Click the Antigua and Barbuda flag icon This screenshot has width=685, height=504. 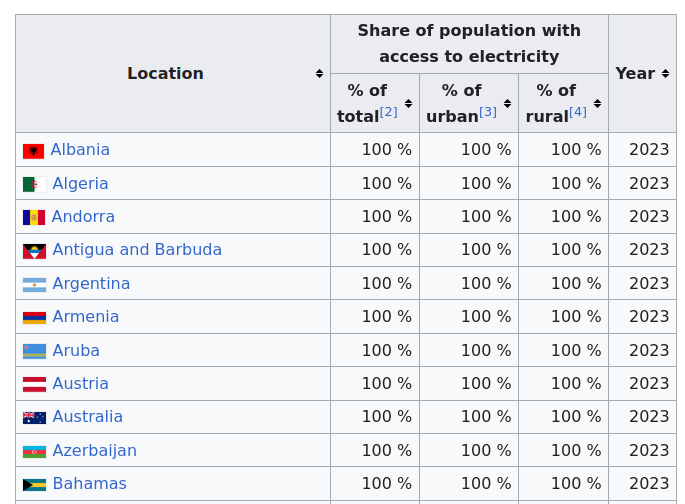click(x=35, y=251)
